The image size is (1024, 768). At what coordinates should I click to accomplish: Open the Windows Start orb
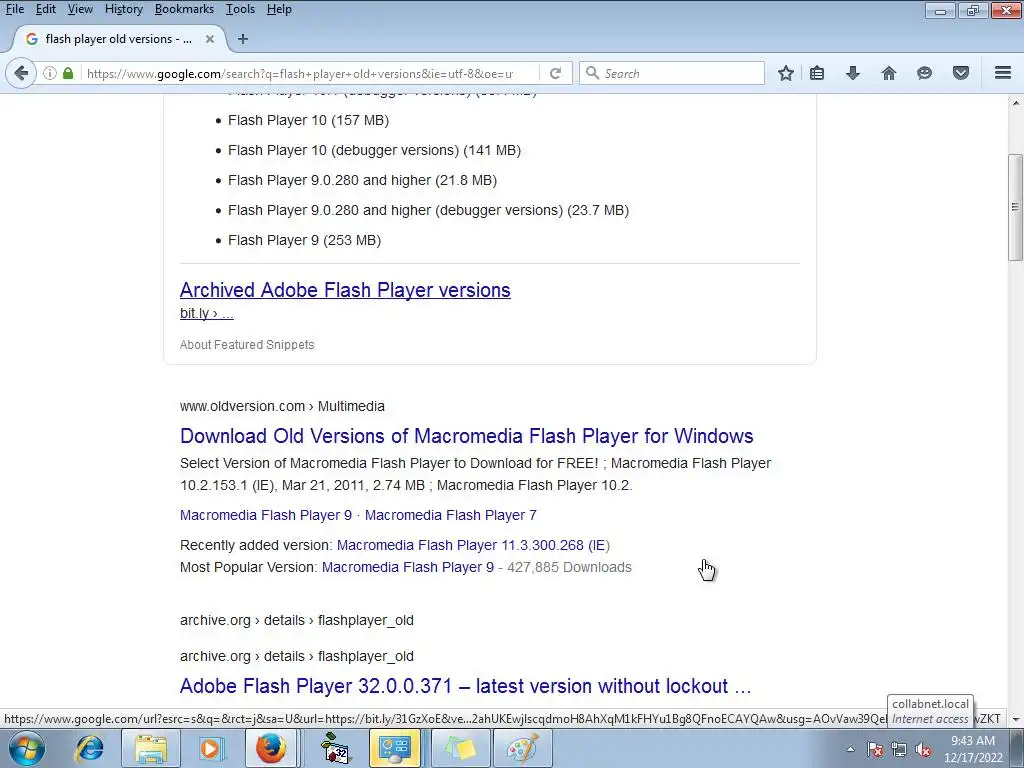(27, 748)
